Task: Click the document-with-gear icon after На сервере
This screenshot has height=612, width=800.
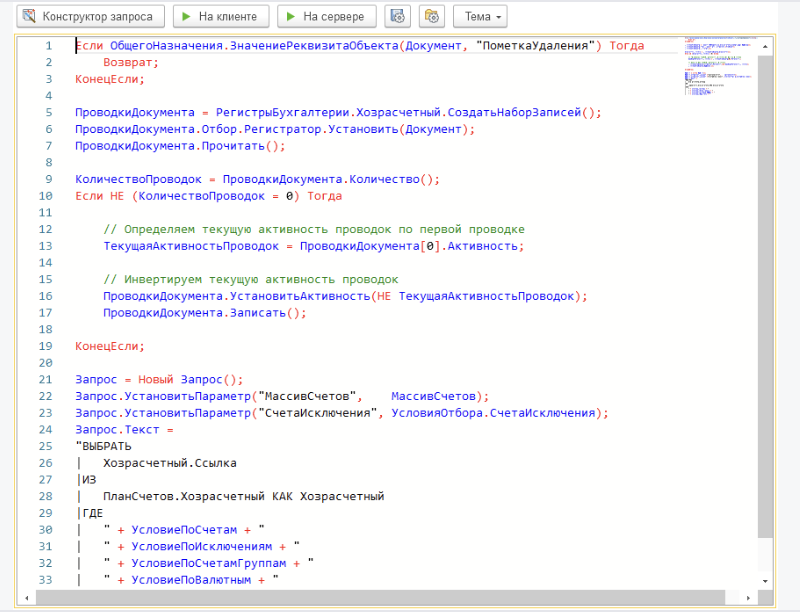Action: 398,17
